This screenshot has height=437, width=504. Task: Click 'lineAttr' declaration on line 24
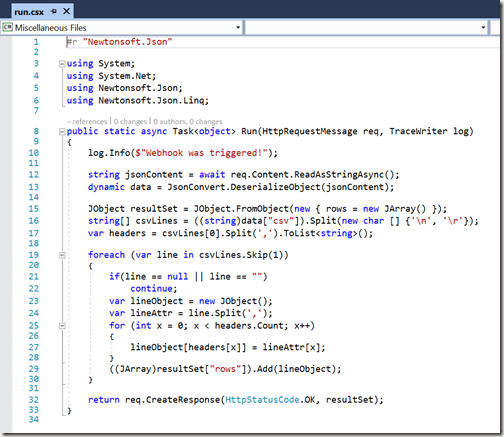[x=151, y=313]
